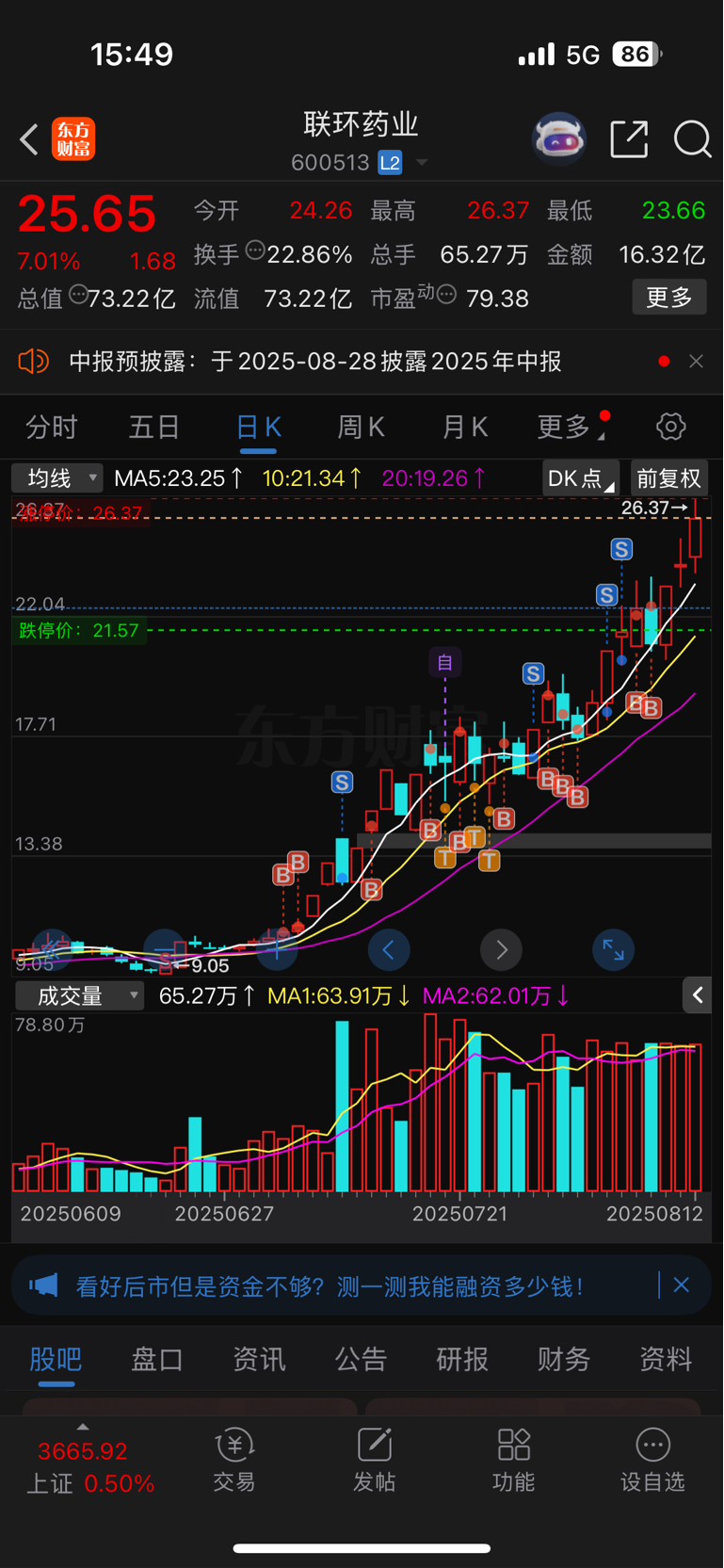
Task: Tap the L2 level badge
Action: click(390, 163)
